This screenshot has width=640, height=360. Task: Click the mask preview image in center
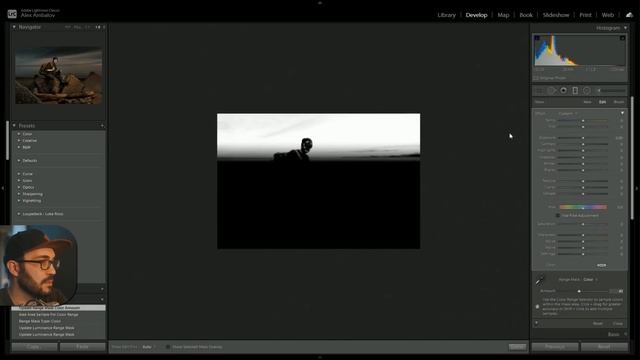(318, 181)
